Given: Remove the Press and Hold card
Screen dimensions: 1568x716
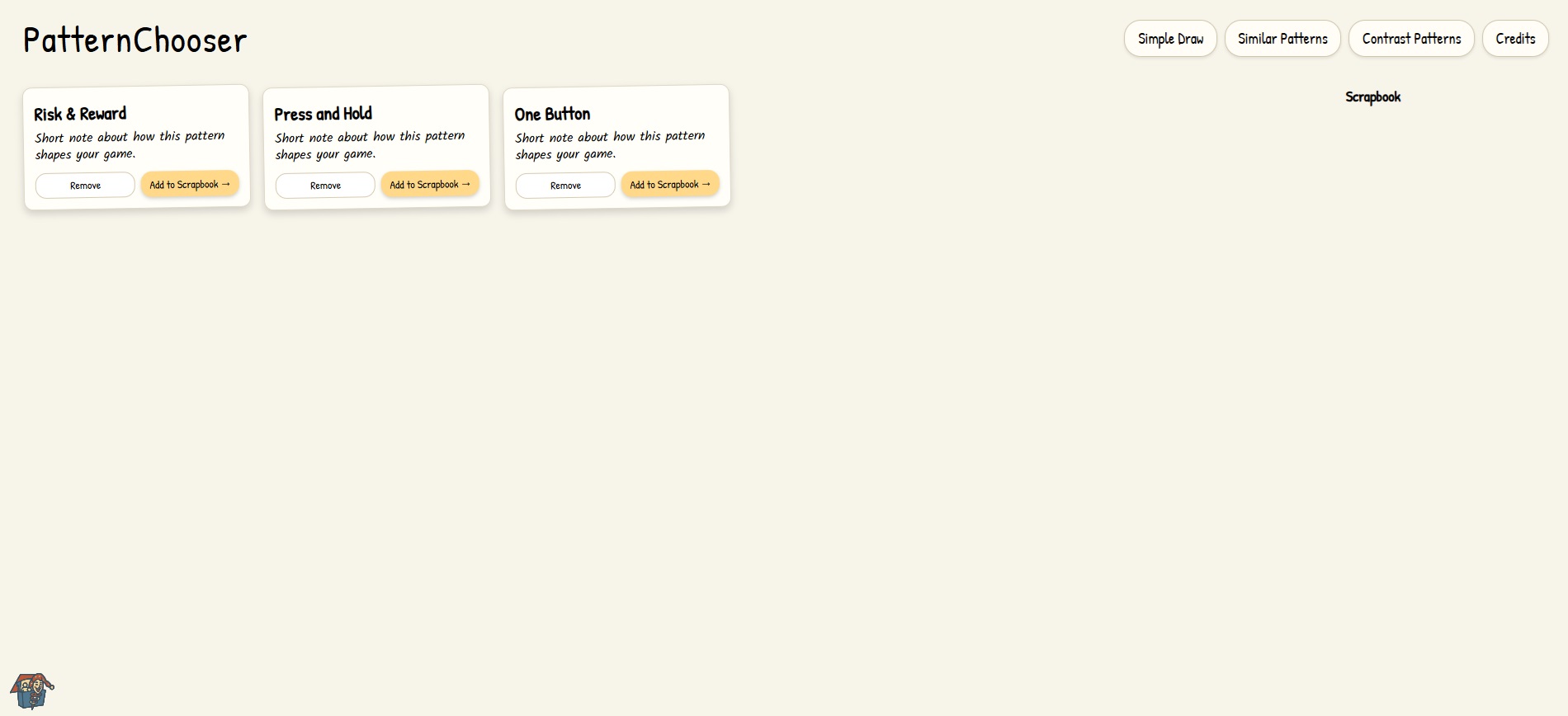Looking at the screenshot, I should (x=325, y=186).
